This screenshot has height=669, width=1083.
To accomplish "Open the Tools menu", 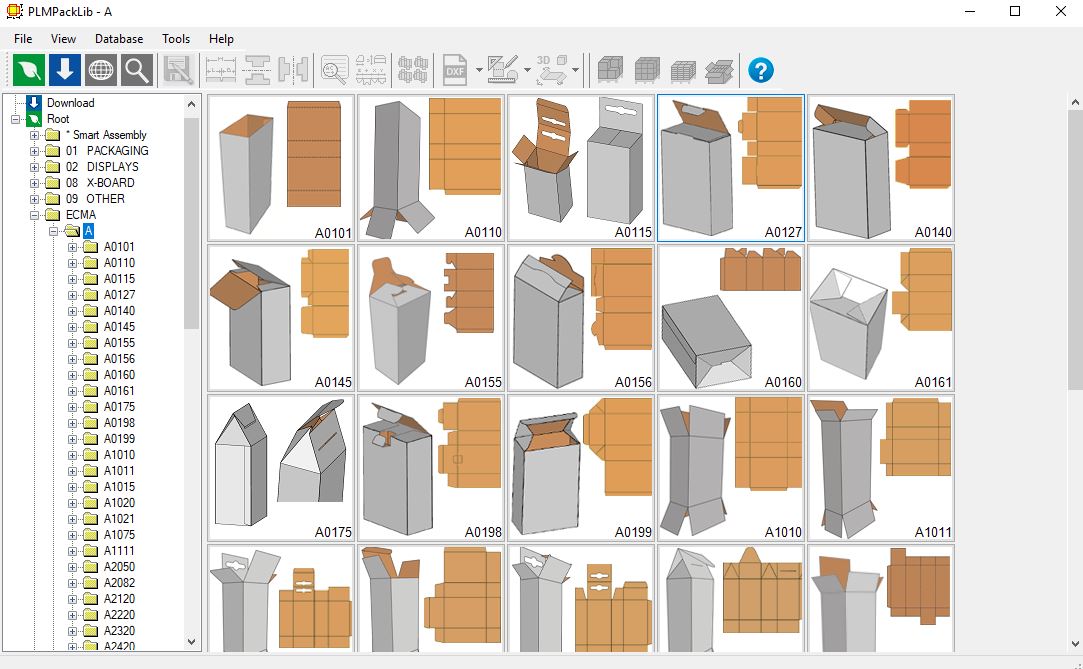I will click(x=176, y=39).
